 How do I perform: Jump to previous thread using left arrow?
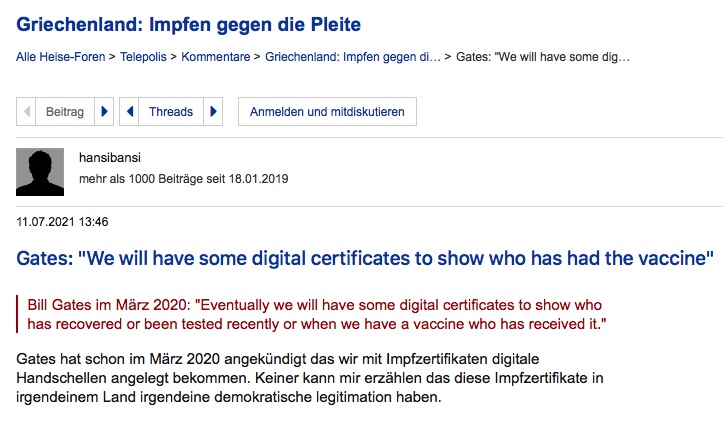[129, 112]
